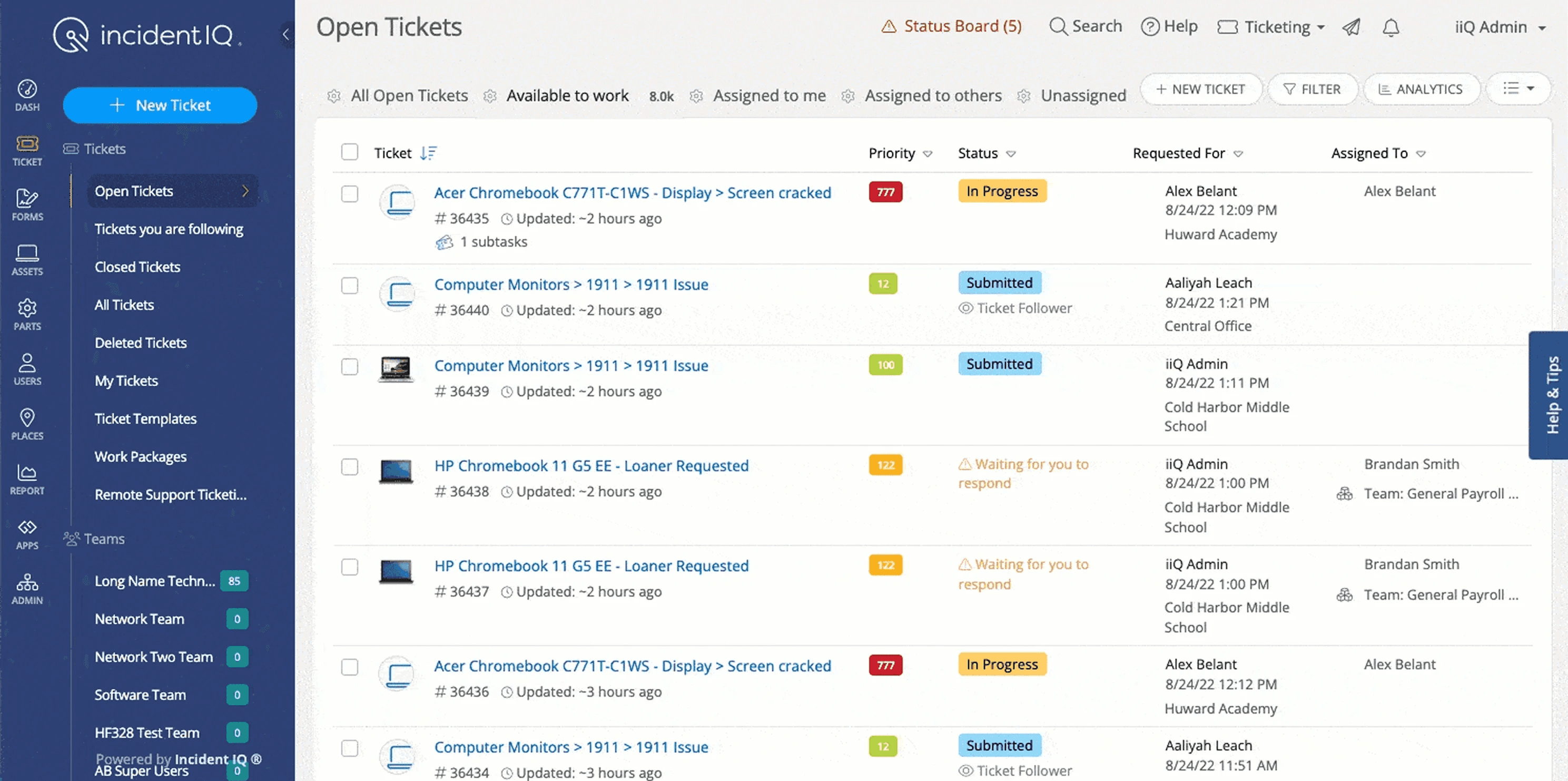1568x781 pixels.
Task: Open the Priority column dropdown
Action: click(x=928, y=153)
